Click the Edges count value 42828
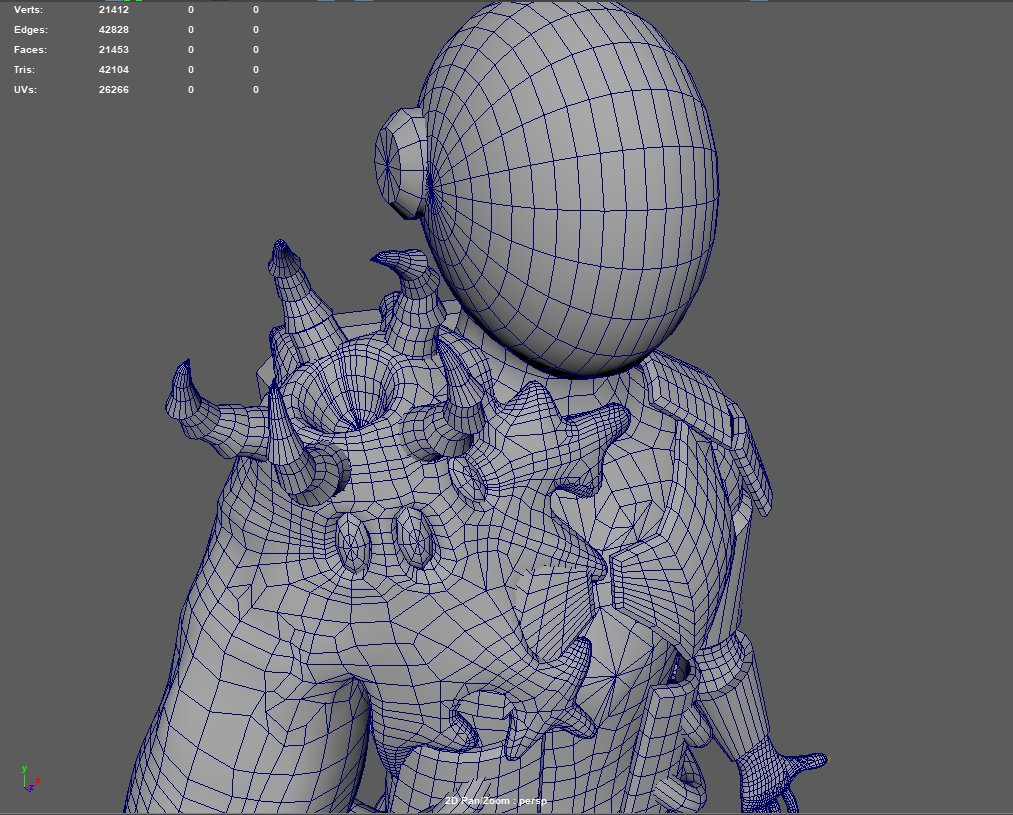Image resolution: width=1013 pixels, height=815 pixels. point(113,29)
